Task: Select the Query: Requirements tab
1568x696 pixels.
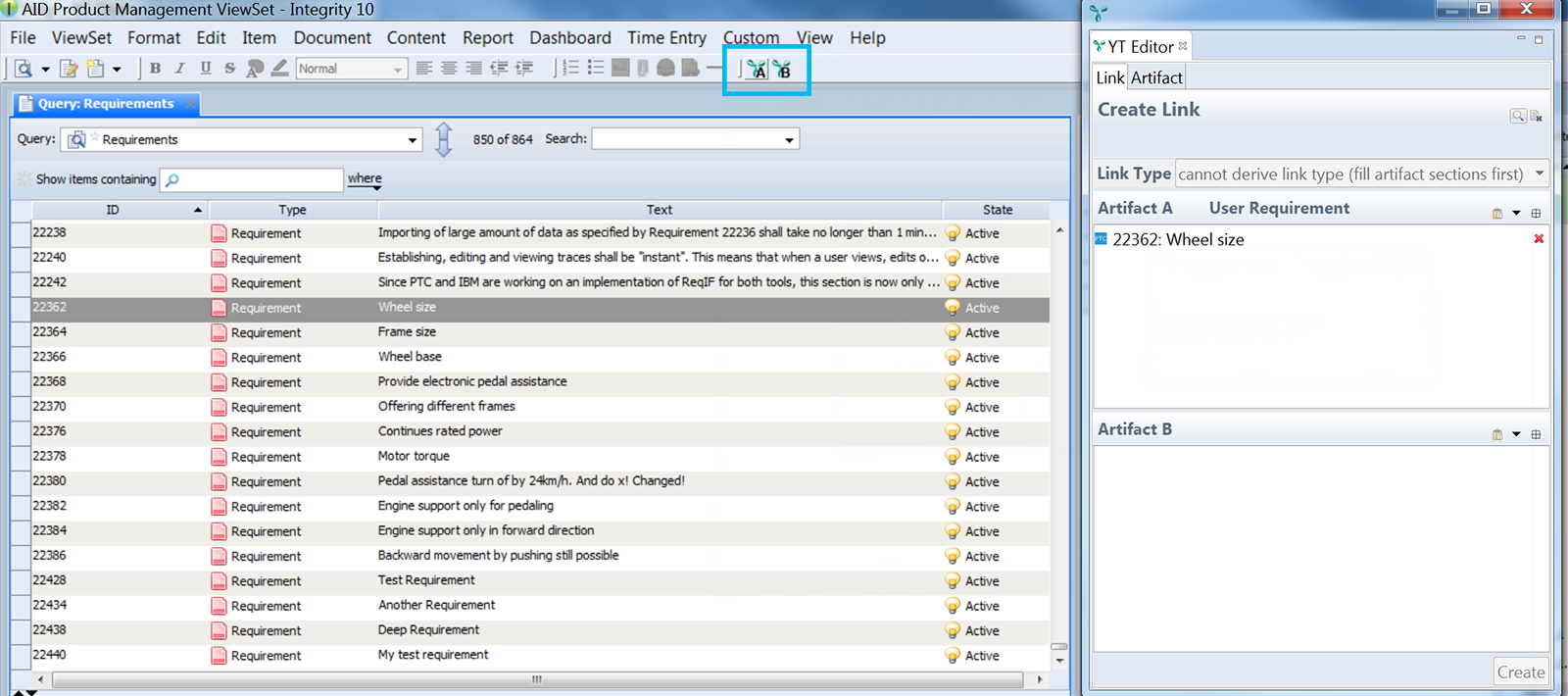Action: 106,104
